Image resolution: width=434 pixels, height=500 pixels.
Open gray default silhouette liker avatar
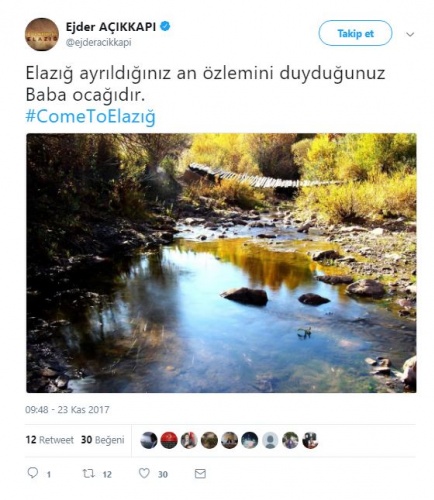coord(270,440)
